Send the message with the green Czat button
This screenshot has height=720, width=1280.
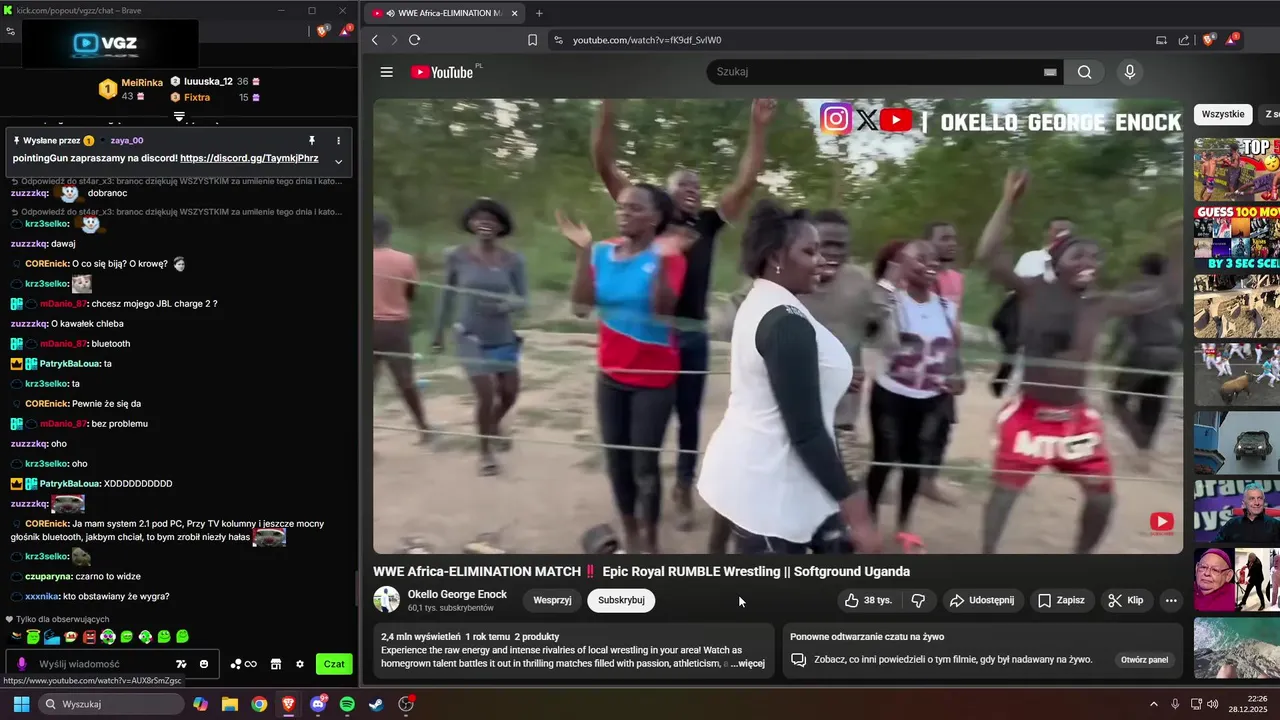pyautogui.click(x=334, y=664)
